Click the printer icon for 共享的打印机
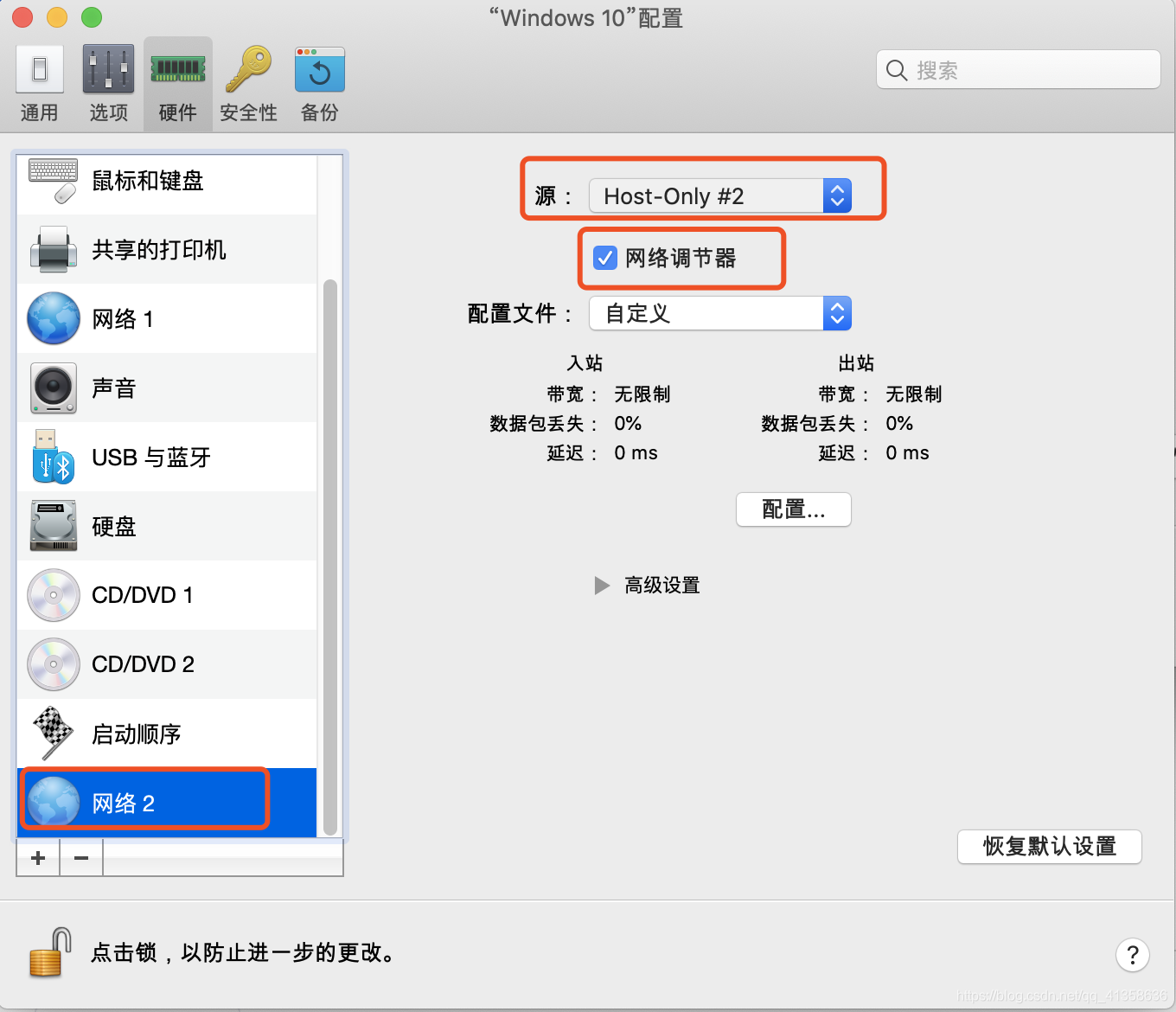Viewport: 1176px width, 1012px height. pyautogui.click(x=54, y=249)
